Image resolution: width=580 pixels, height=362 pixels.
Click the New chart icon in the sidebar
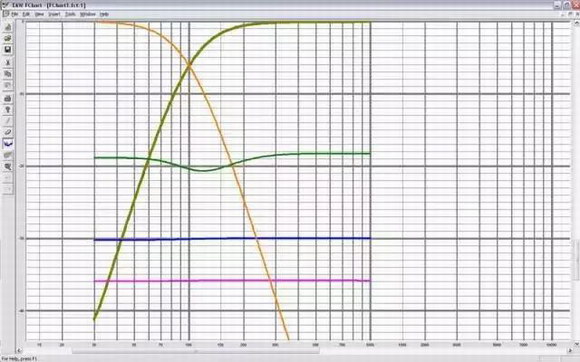coord(8,27)
